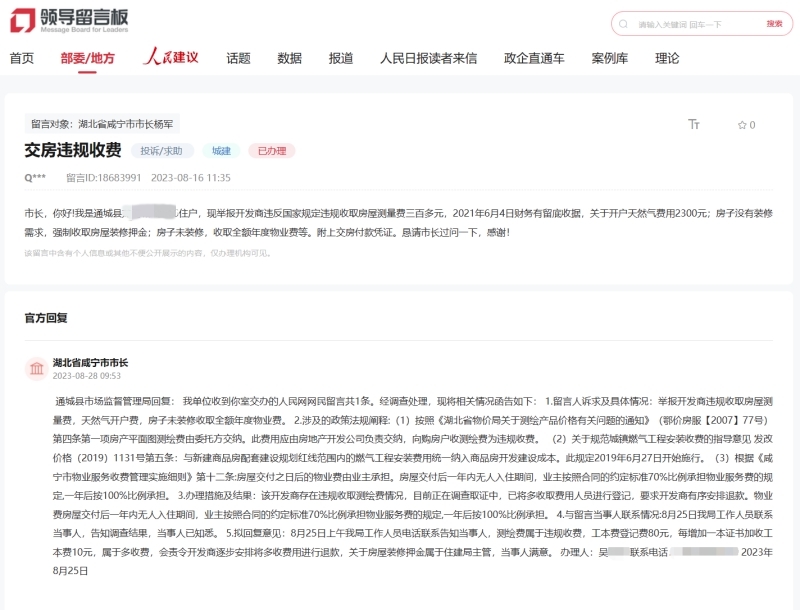The image size is (800, 610).
Task: Open the 话题 menu item
Action: (237, 59)
